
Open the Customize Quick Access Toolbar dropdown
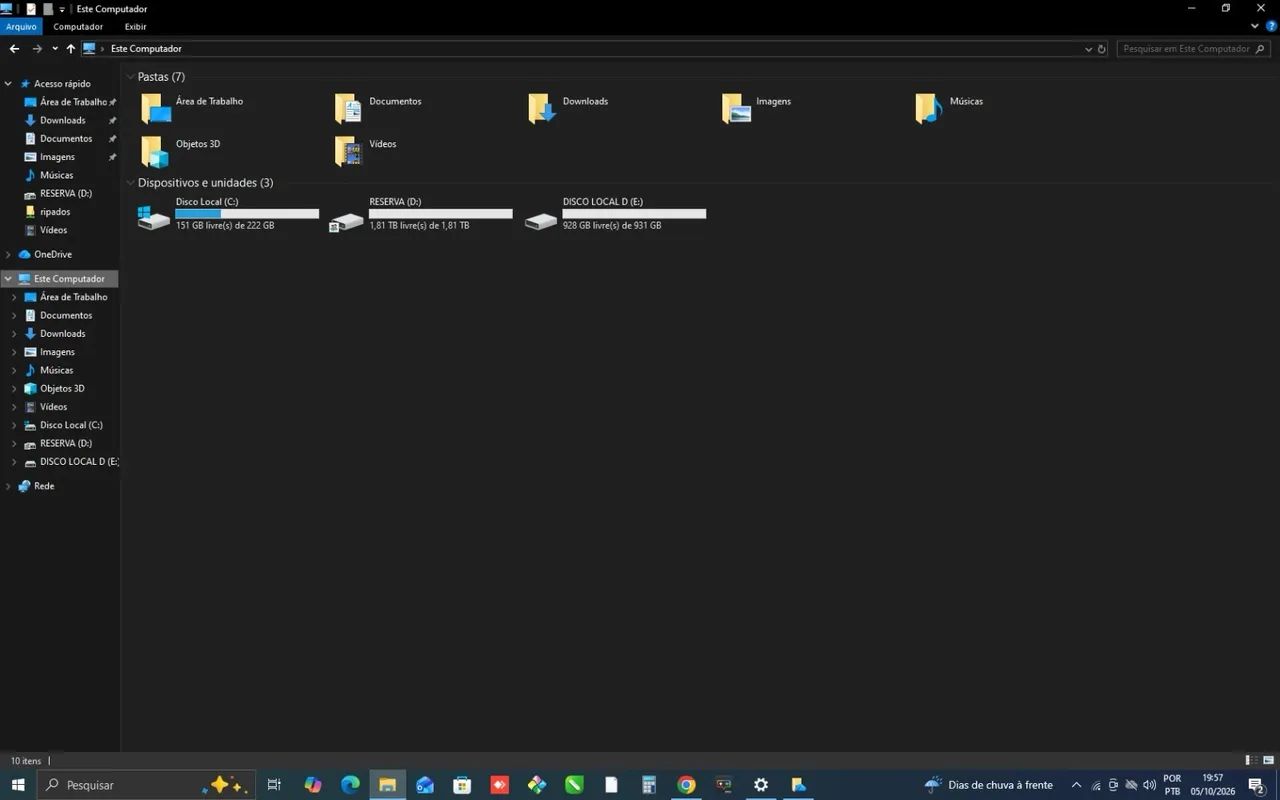click(62, 9)
